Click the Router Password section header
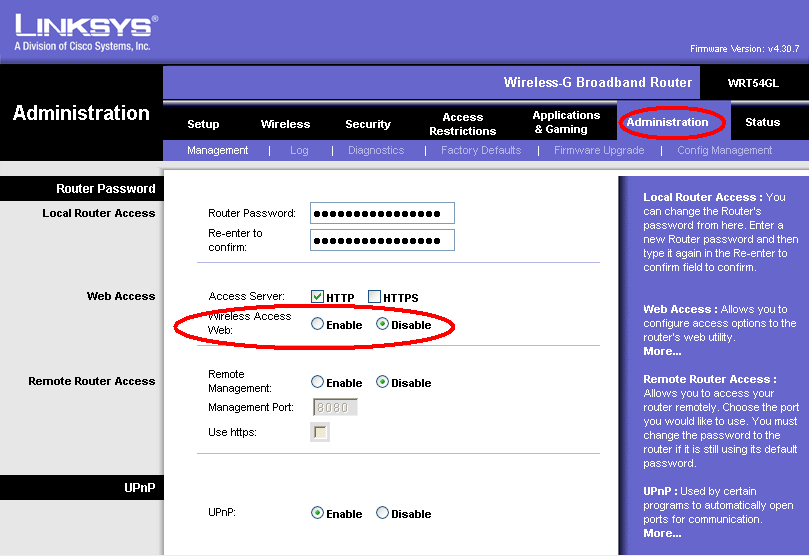The image size is (809, 556). coord(105,189)
